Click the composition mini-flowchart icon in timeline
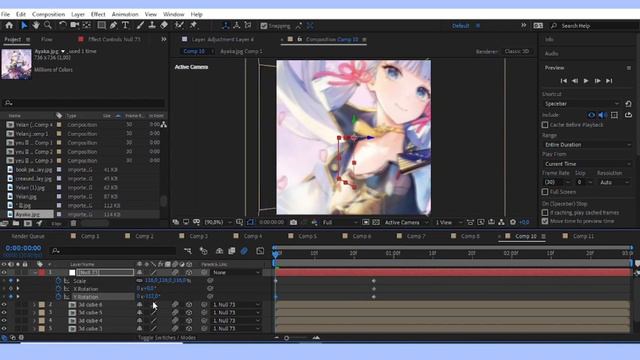 [188, 251]
